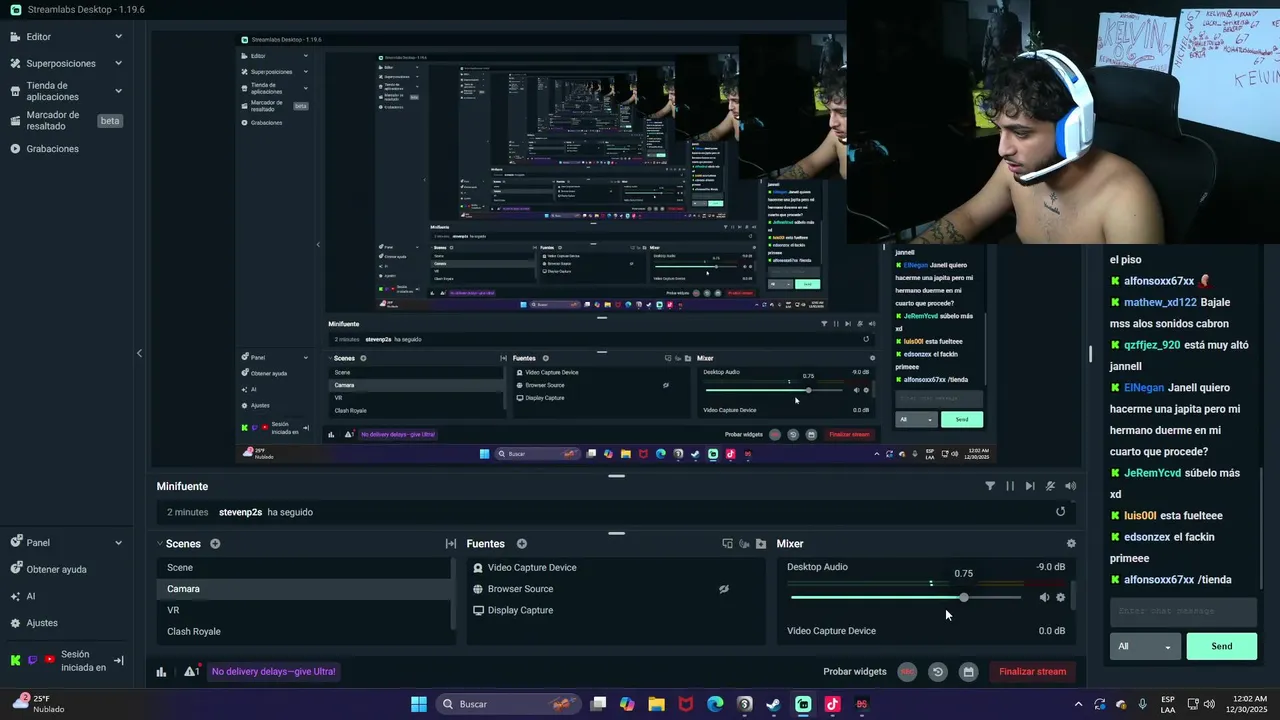Image resolution: width=1280 pixels, height=720 pixels.
Task: Start recording with the REC button
Action: click(907, 672)
